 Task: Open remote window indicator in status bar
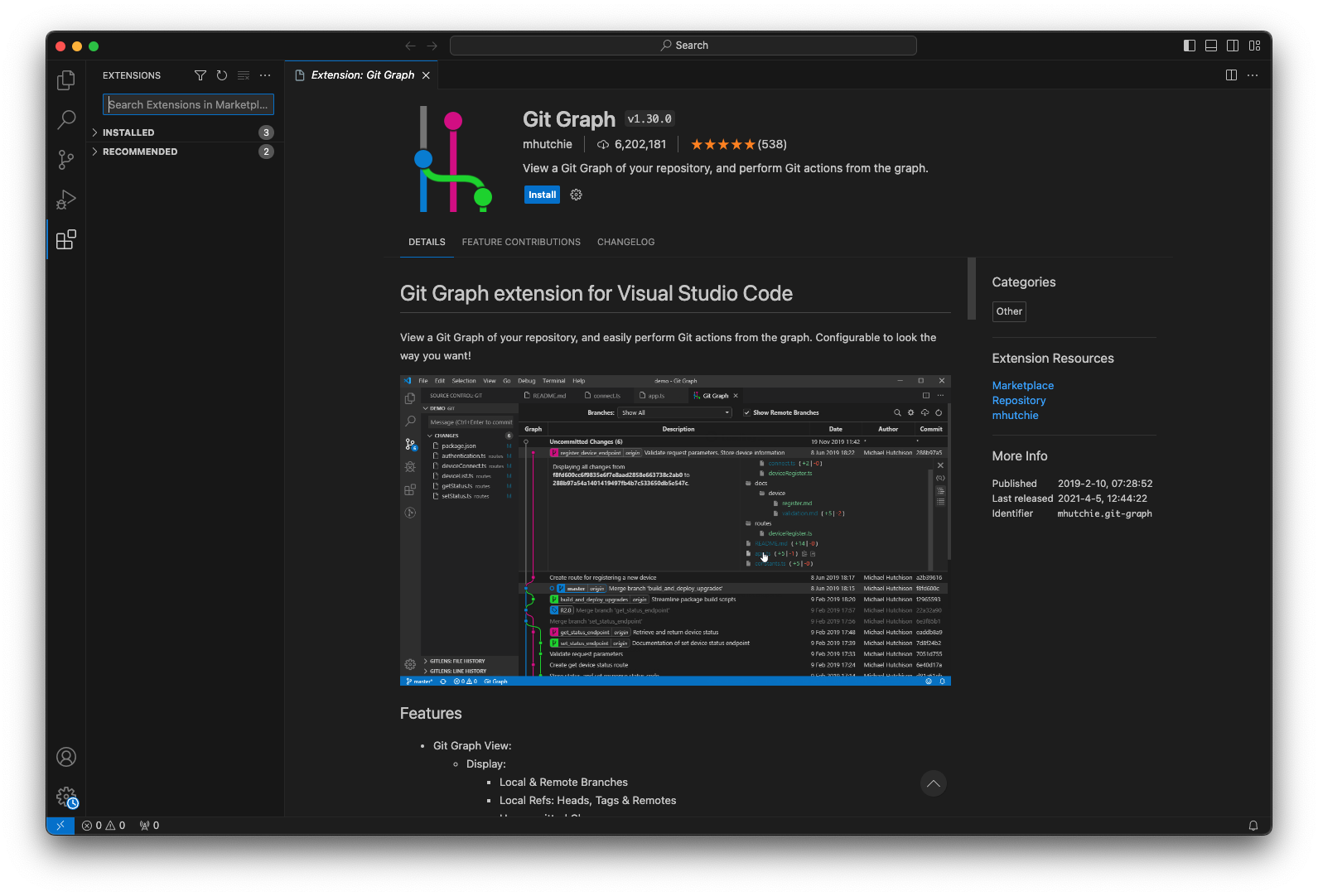60,826
